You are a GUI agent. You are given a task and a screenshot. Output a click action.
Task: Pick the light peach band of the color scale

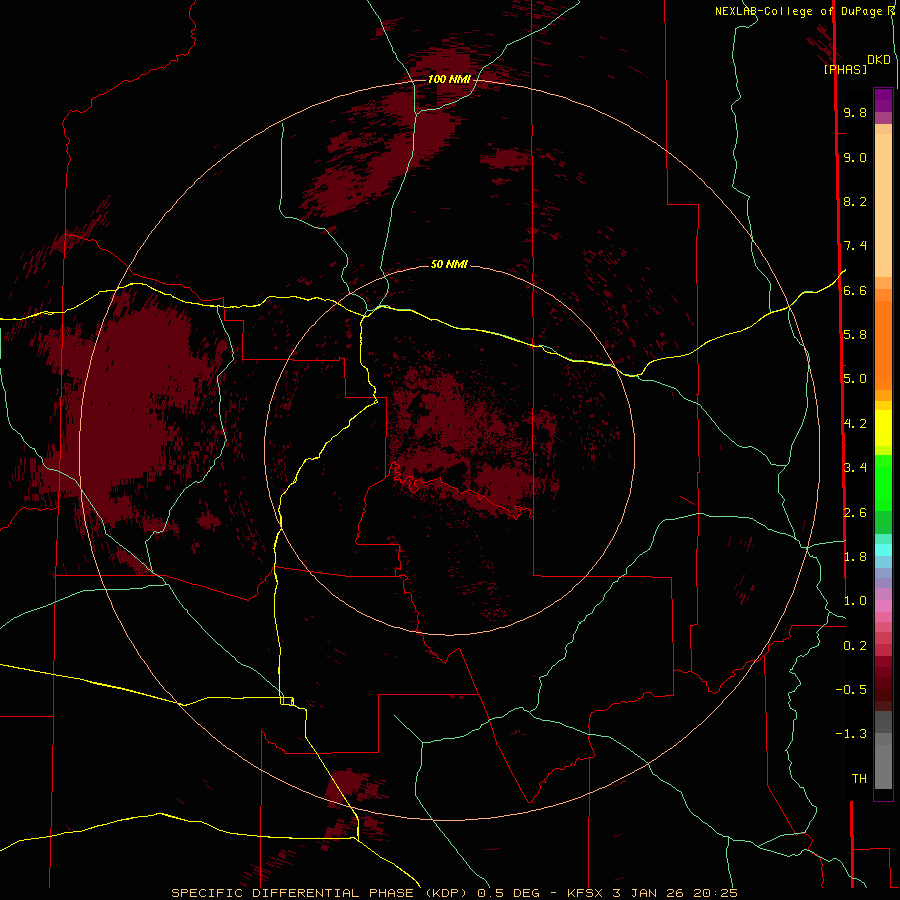pos(883,205)
